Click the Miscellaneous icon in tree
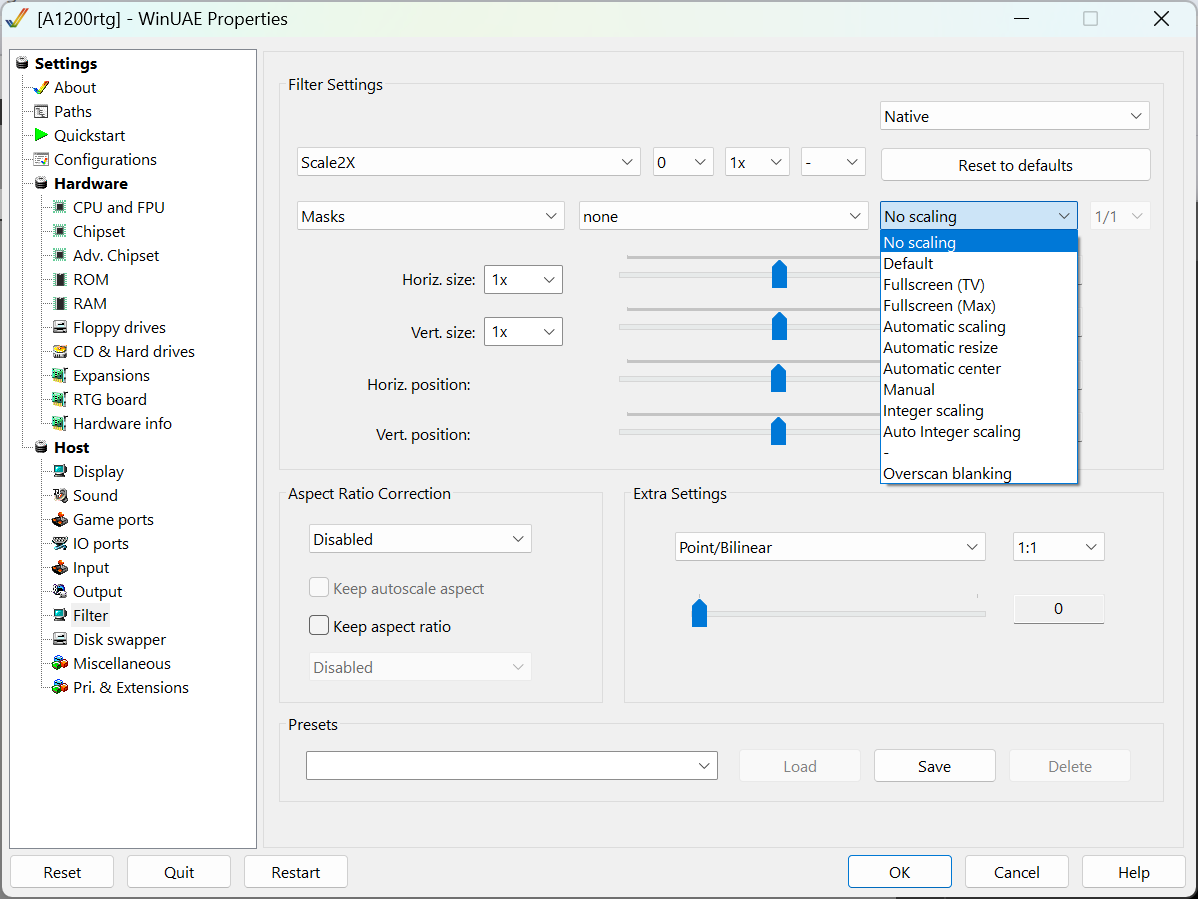This screenshot has width=1198, height=899. 60,663
